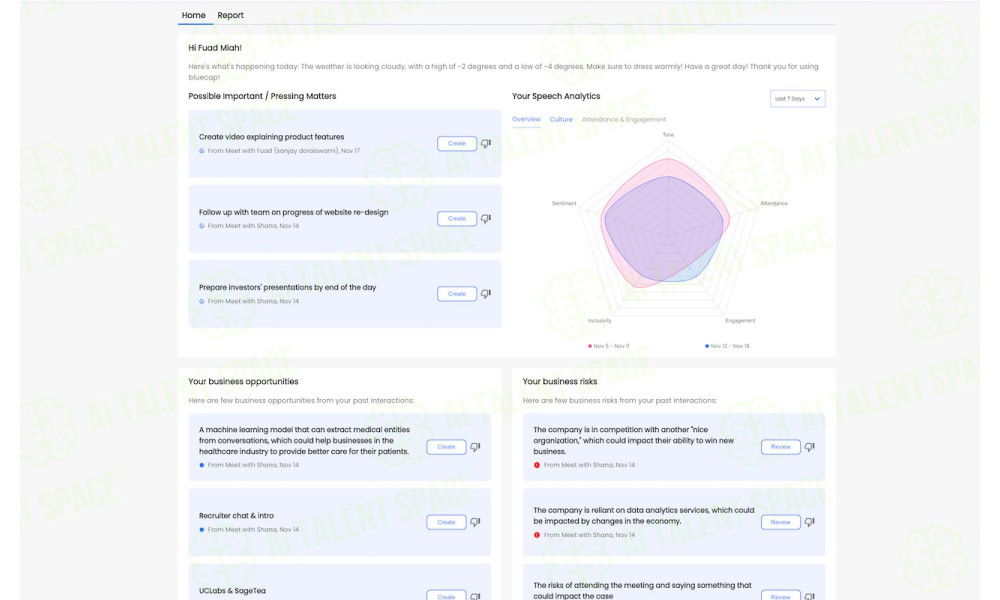This screenshot has width=1000, height=600.
Task: Thumbs down the website re-design follow up
Action: point(486,219)
